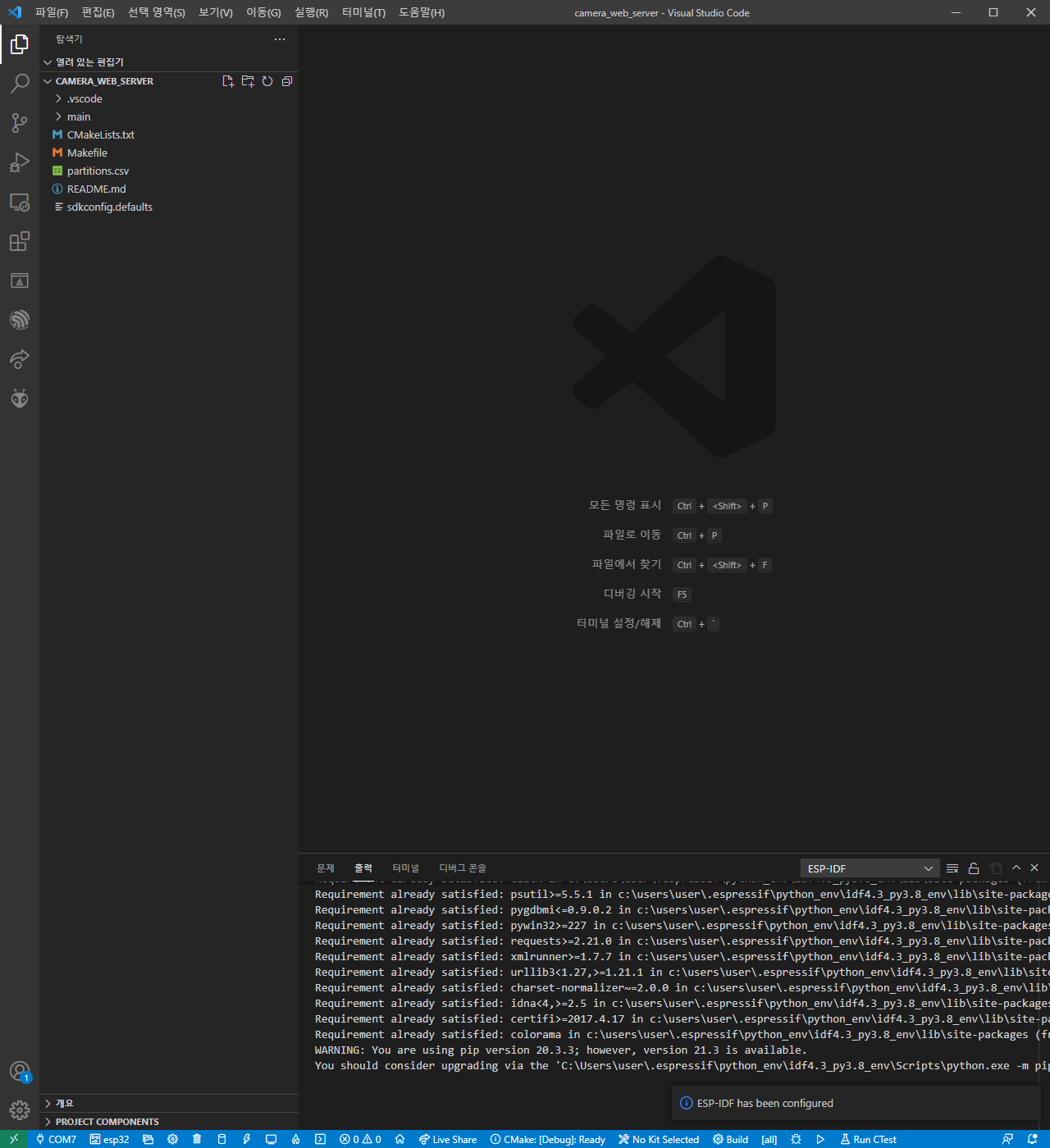Click the ESP-IDF current project folder icon
Image resolution: width=1050 pixels, height=1148 pixels.
pyautogui.click(x=148, y=1139)
